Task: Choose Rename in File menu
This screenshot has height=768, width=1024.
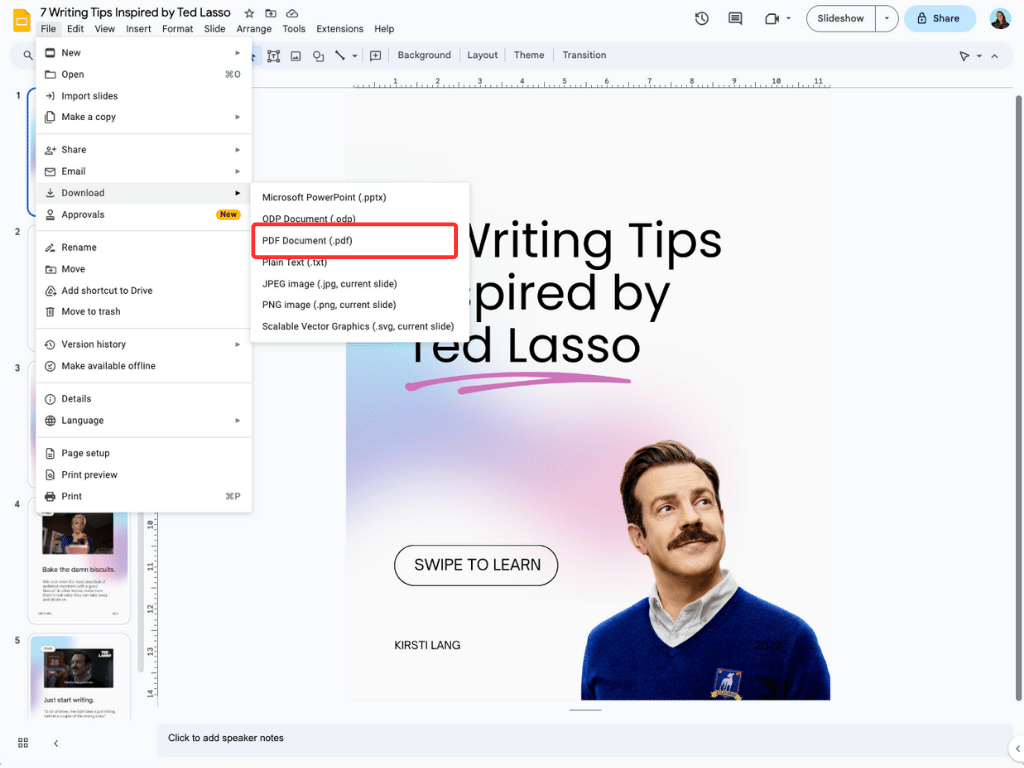Action: 144,248
